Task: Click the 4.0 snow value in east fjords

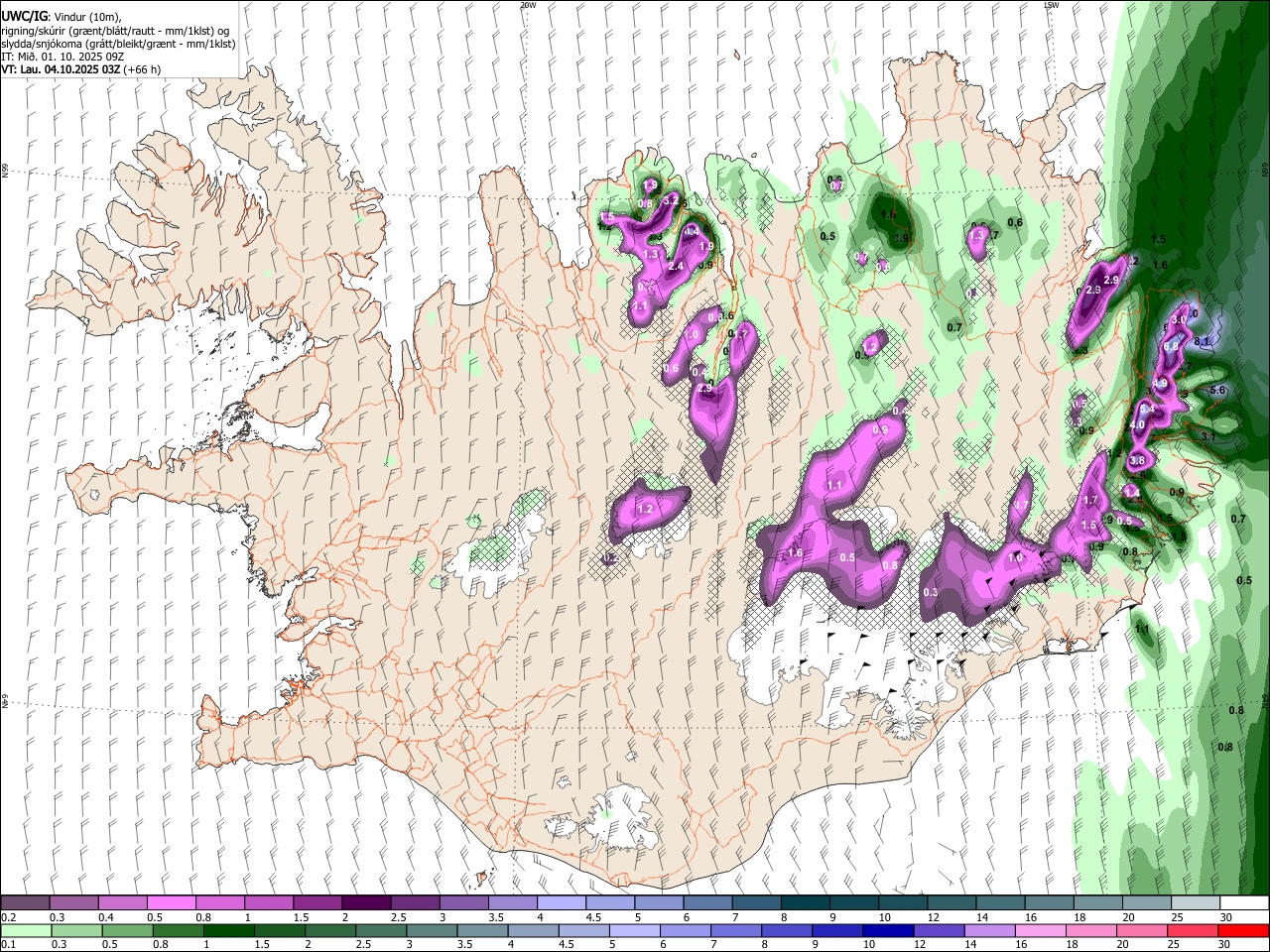Action: (1138, 424)
